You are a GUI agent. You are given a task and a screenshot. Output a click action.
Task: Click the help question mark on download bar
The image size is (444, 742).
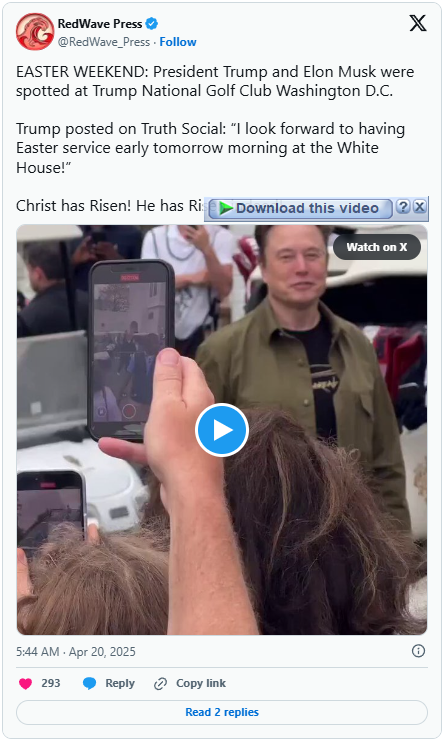402,207
